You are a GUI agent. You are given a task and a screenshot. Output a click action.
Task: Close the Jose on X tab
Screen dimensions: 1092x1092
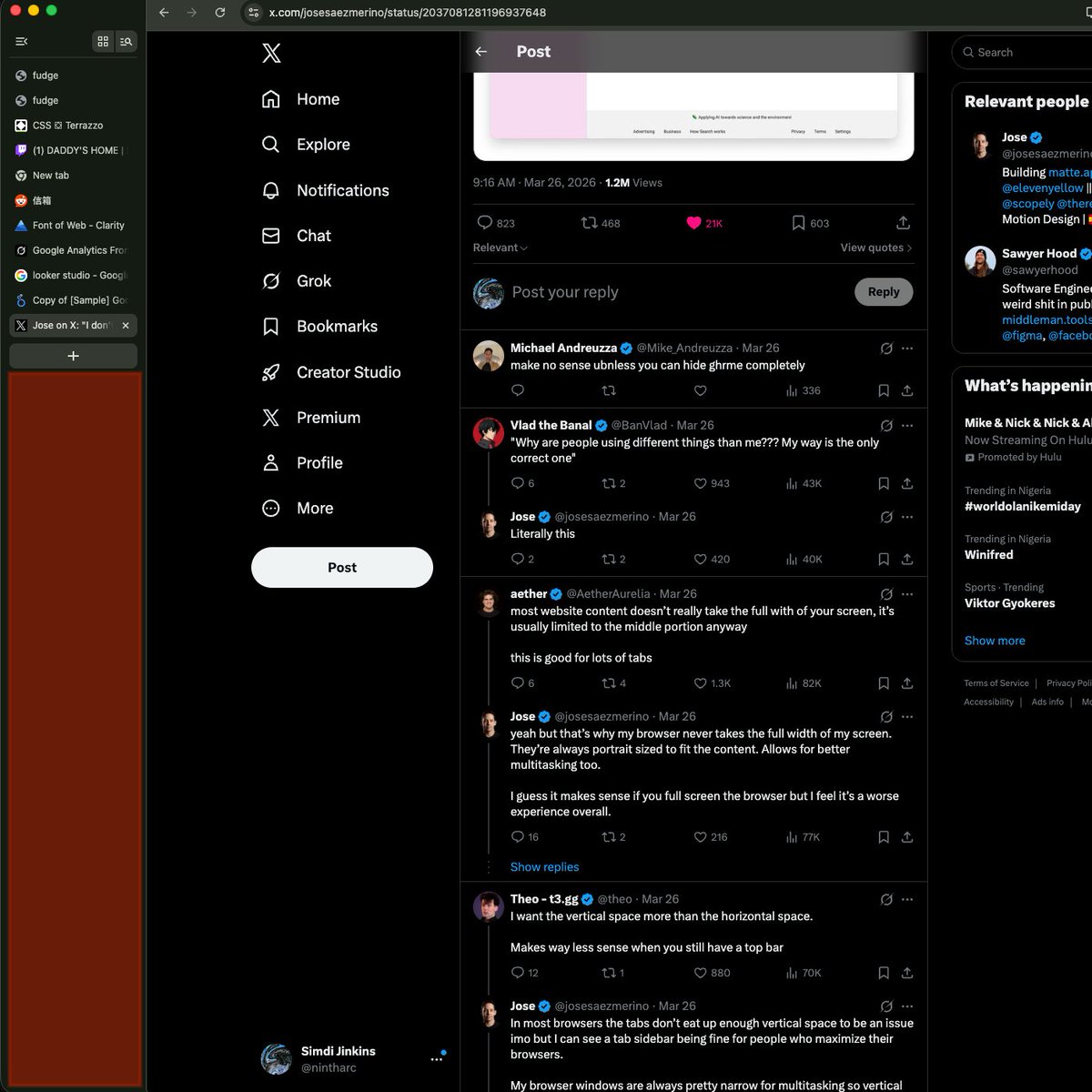(126, 326)
